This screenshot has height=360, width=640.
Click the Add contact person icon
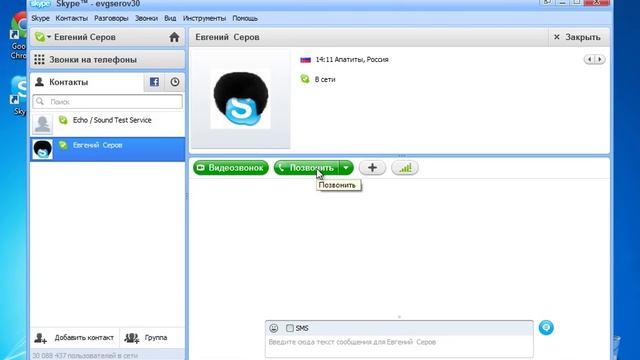[x=40, y=338]
